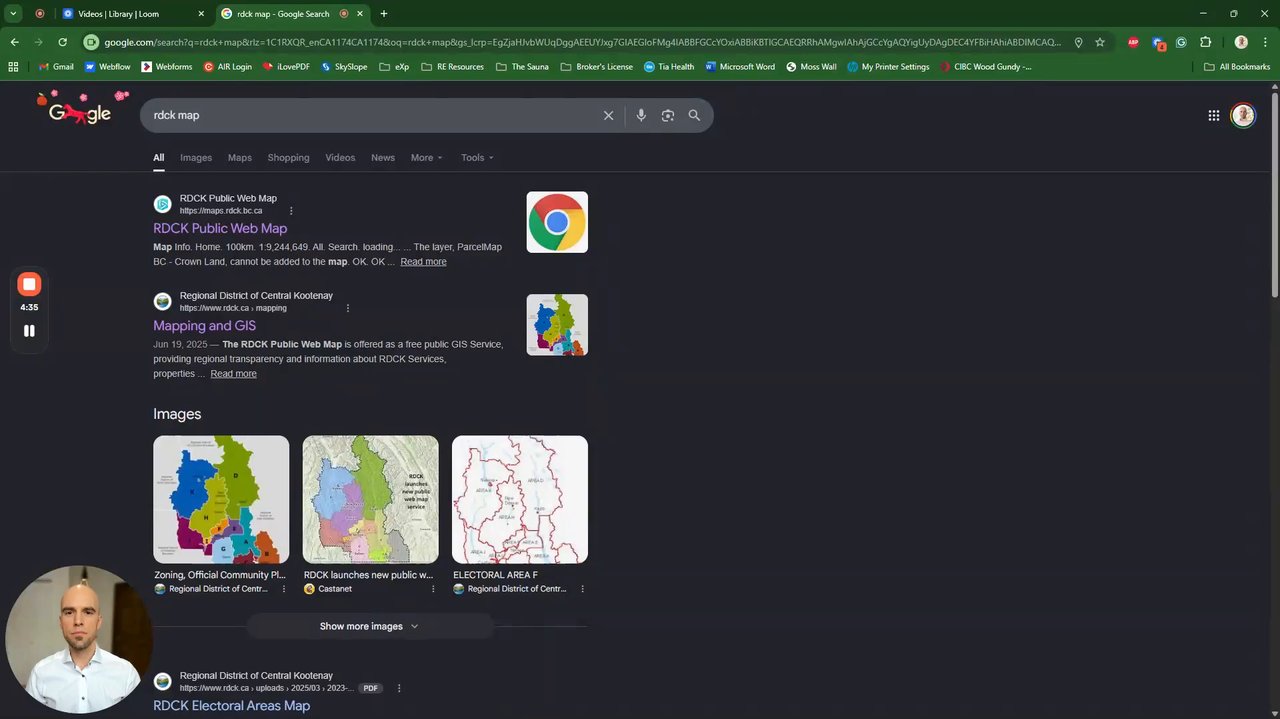Open the Gmail bookmark
Screen dimensions: 1280x719
[55, 67]
